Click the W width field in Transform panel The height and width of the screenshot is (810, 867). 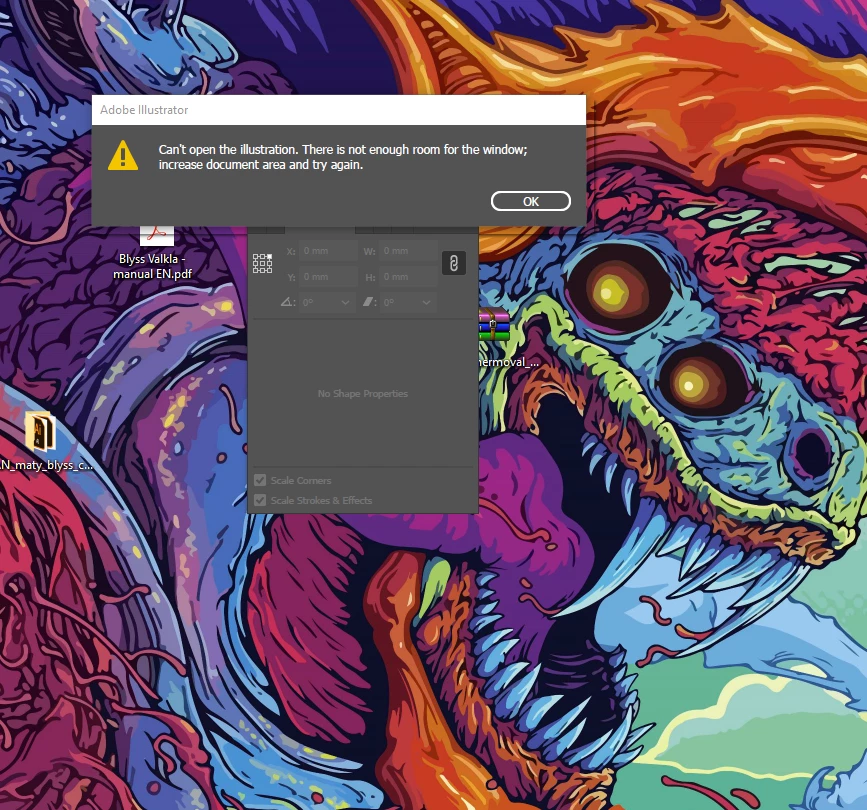(408, 250)
